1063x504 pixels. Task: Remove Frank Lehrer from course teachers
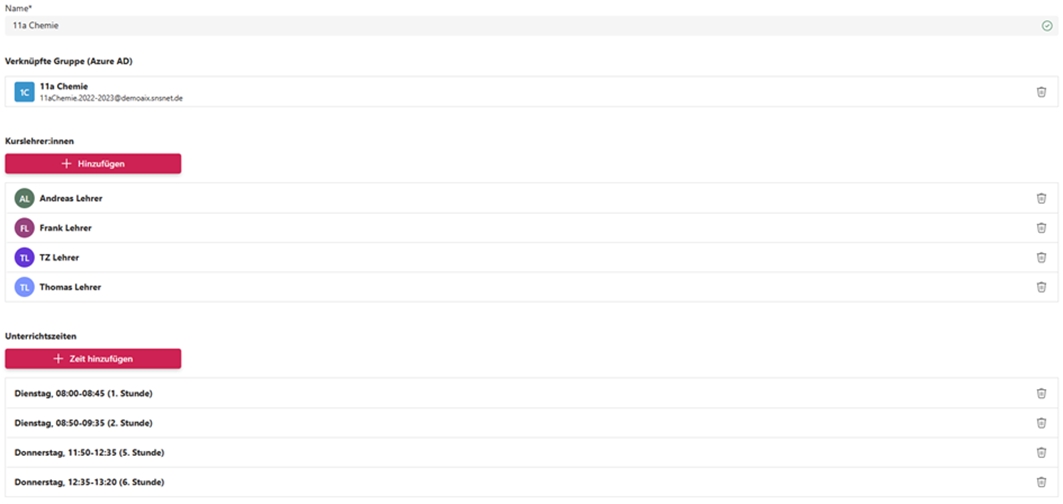coord(1041,228)
